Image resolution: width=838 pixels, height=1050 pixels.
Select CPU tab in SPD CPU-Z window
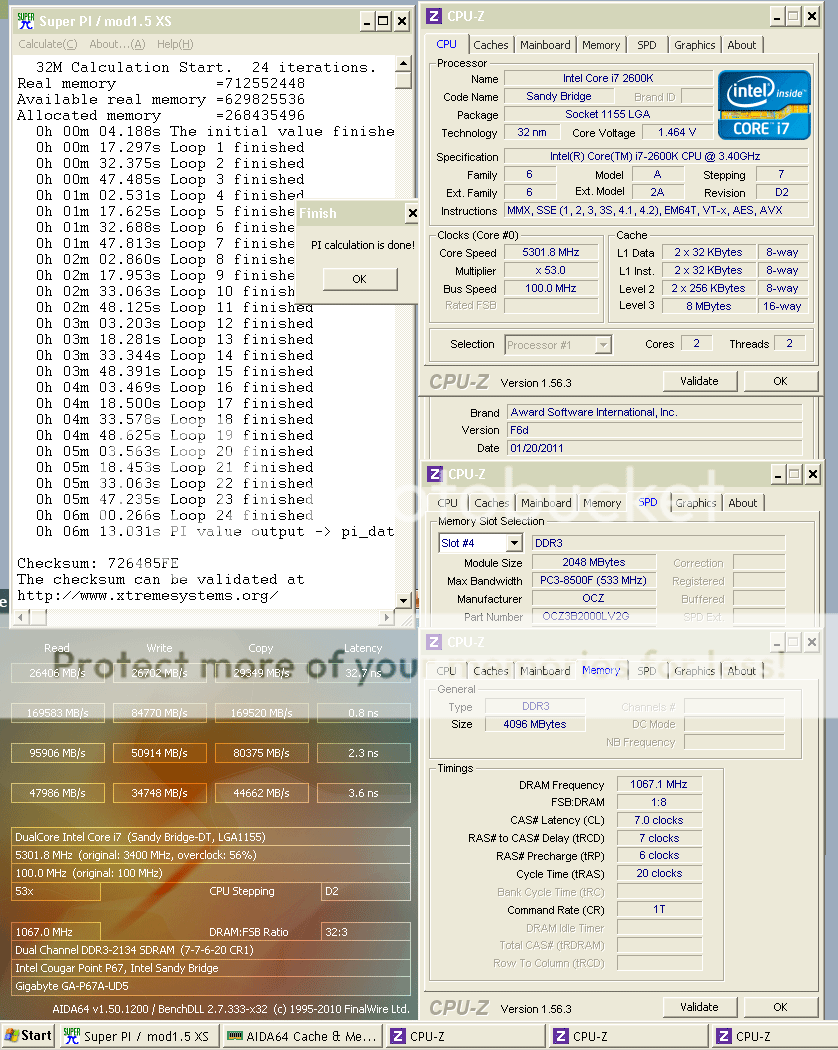click(x=447, y=503)
